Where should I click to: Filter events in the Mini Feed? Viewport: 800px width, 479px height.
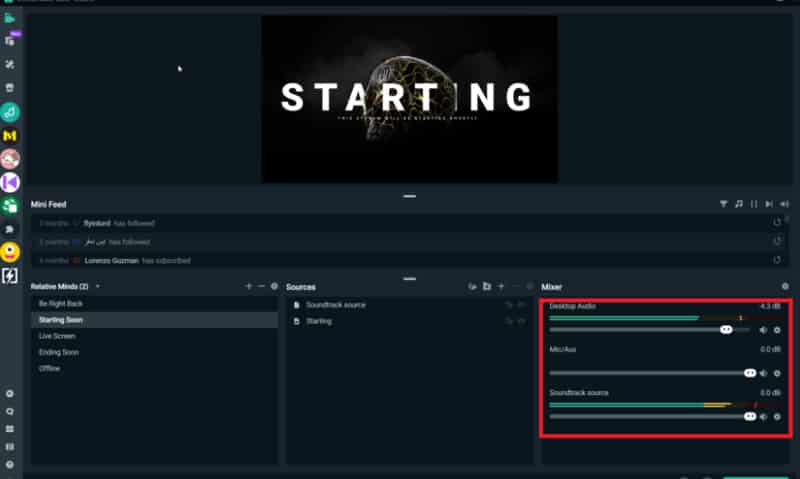point(723,204)
